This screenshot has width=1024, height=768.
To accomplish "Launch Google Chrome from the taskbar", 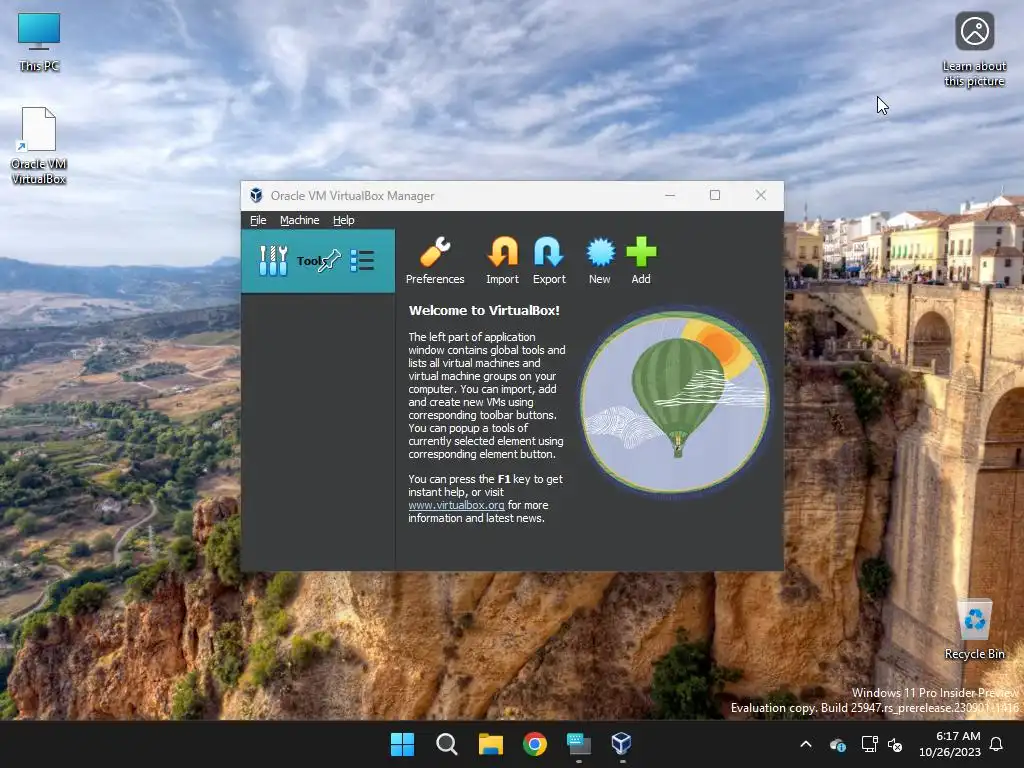I will (535, 744).
